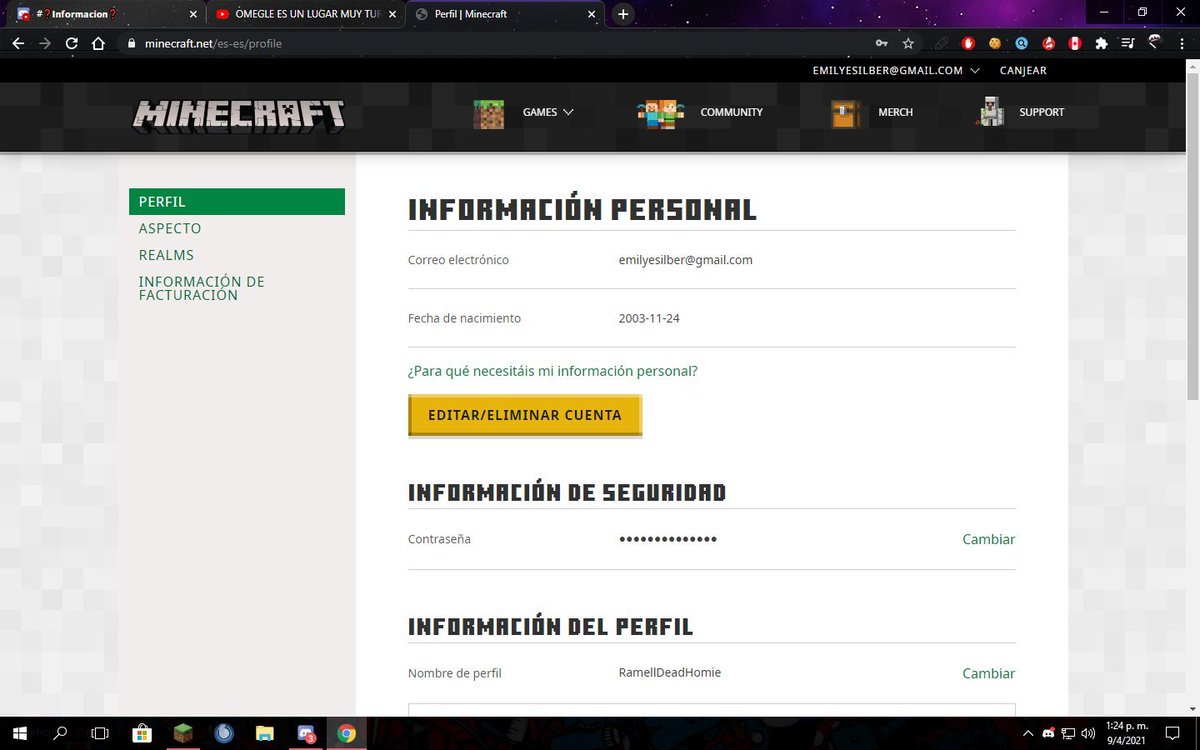
Task: Go back with the browser back arrow
Action: coord(18,43)
